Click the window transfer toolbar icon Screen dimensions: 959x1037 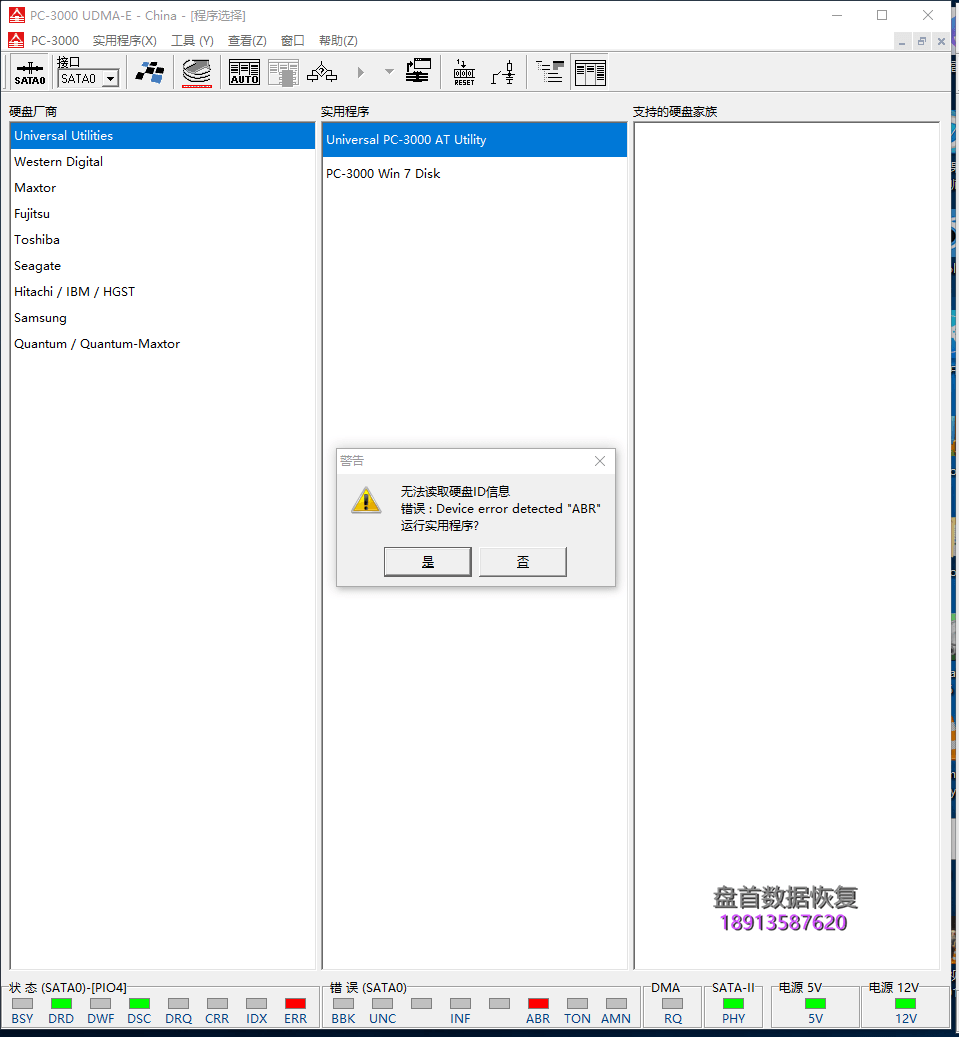click(x=418, y=71)
